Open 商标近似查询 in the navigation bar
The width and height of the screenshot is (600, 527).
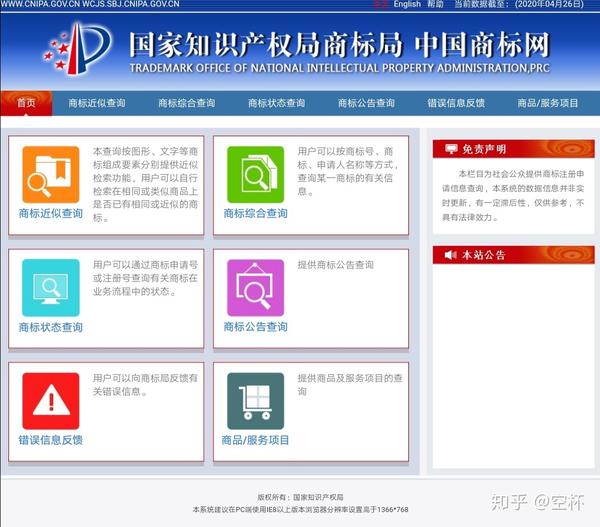tap(97, 103)
